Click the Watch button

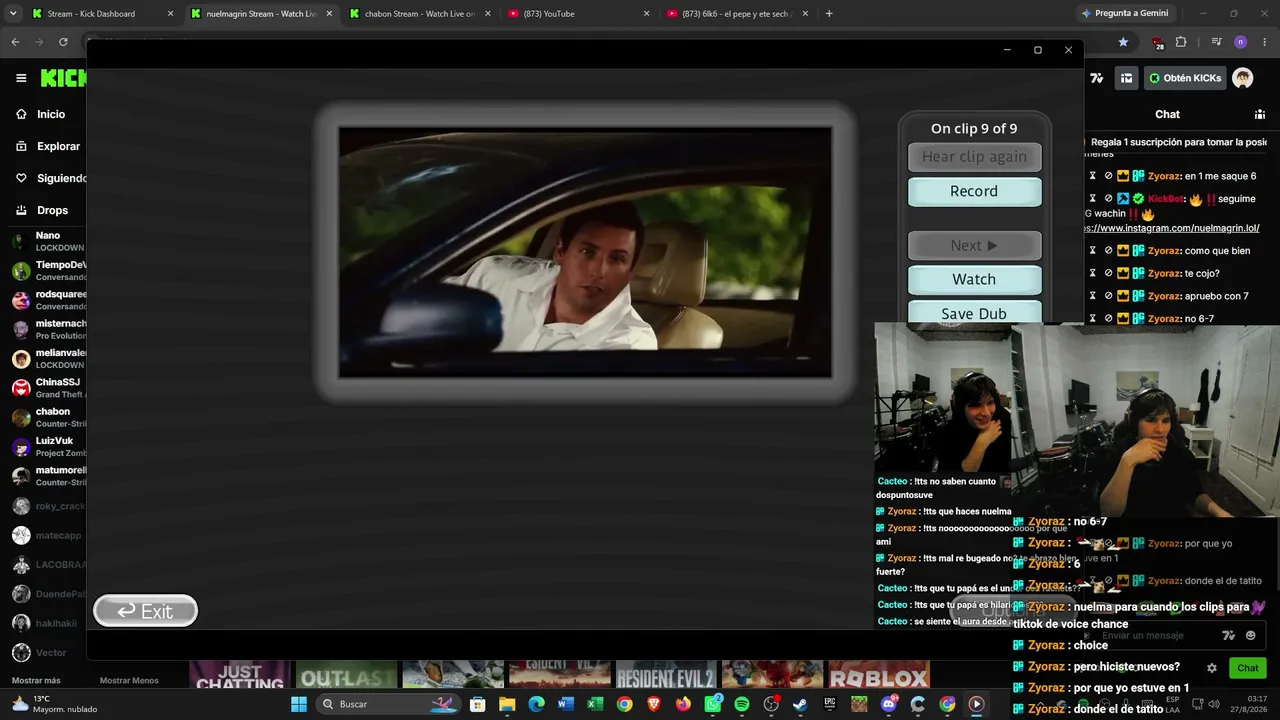pos(974,279)
